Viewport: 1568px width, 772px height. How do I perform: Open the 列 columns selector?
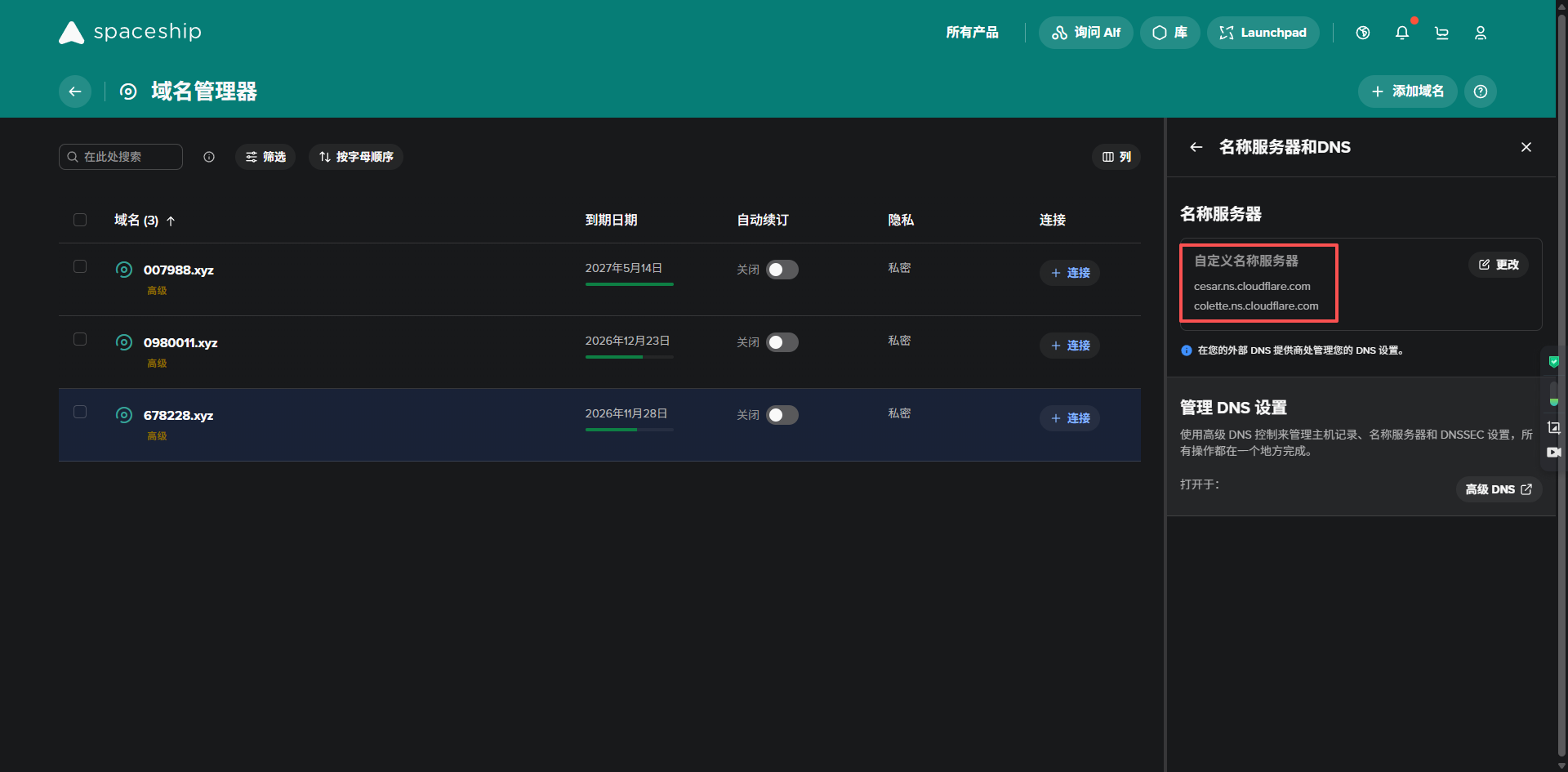[1116, 157]
